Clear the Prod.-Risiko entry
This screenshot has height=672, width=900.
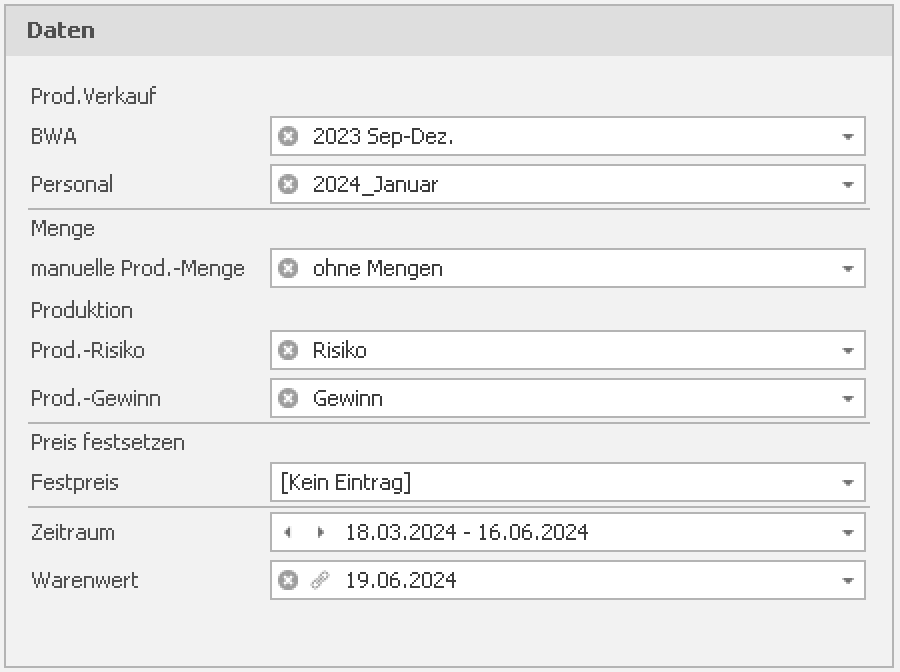[288, 350]
